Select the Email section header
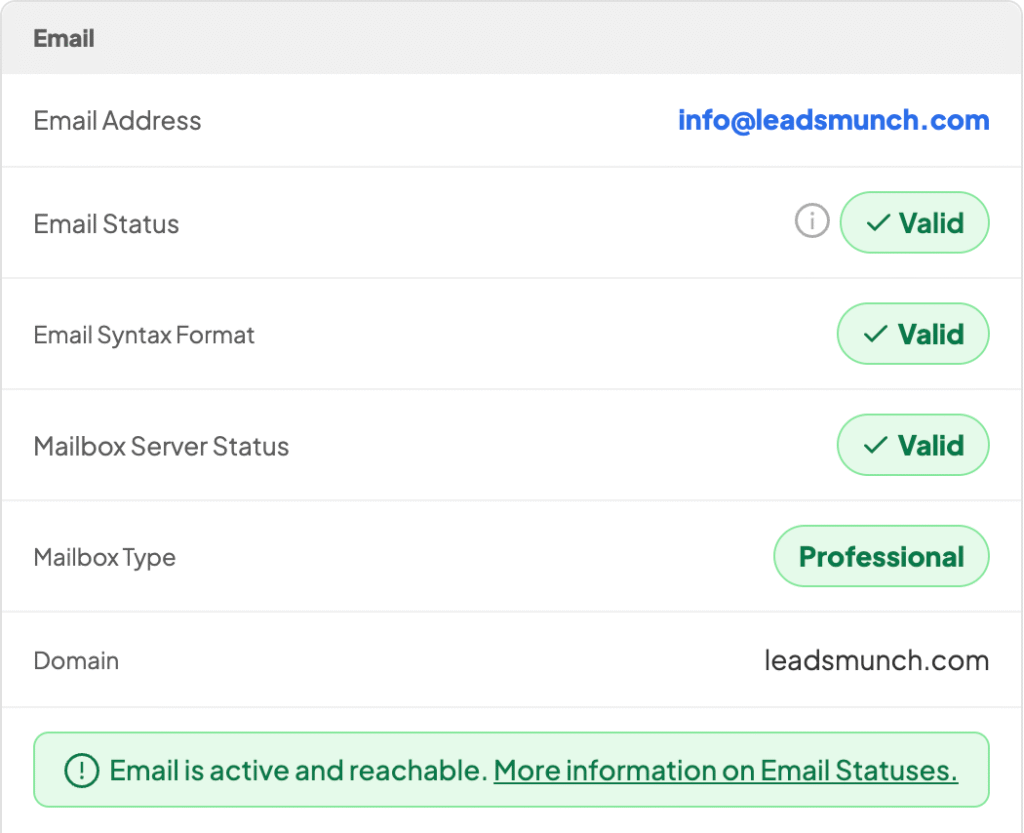Viewport: 1024px width, 833px height. 64,39
